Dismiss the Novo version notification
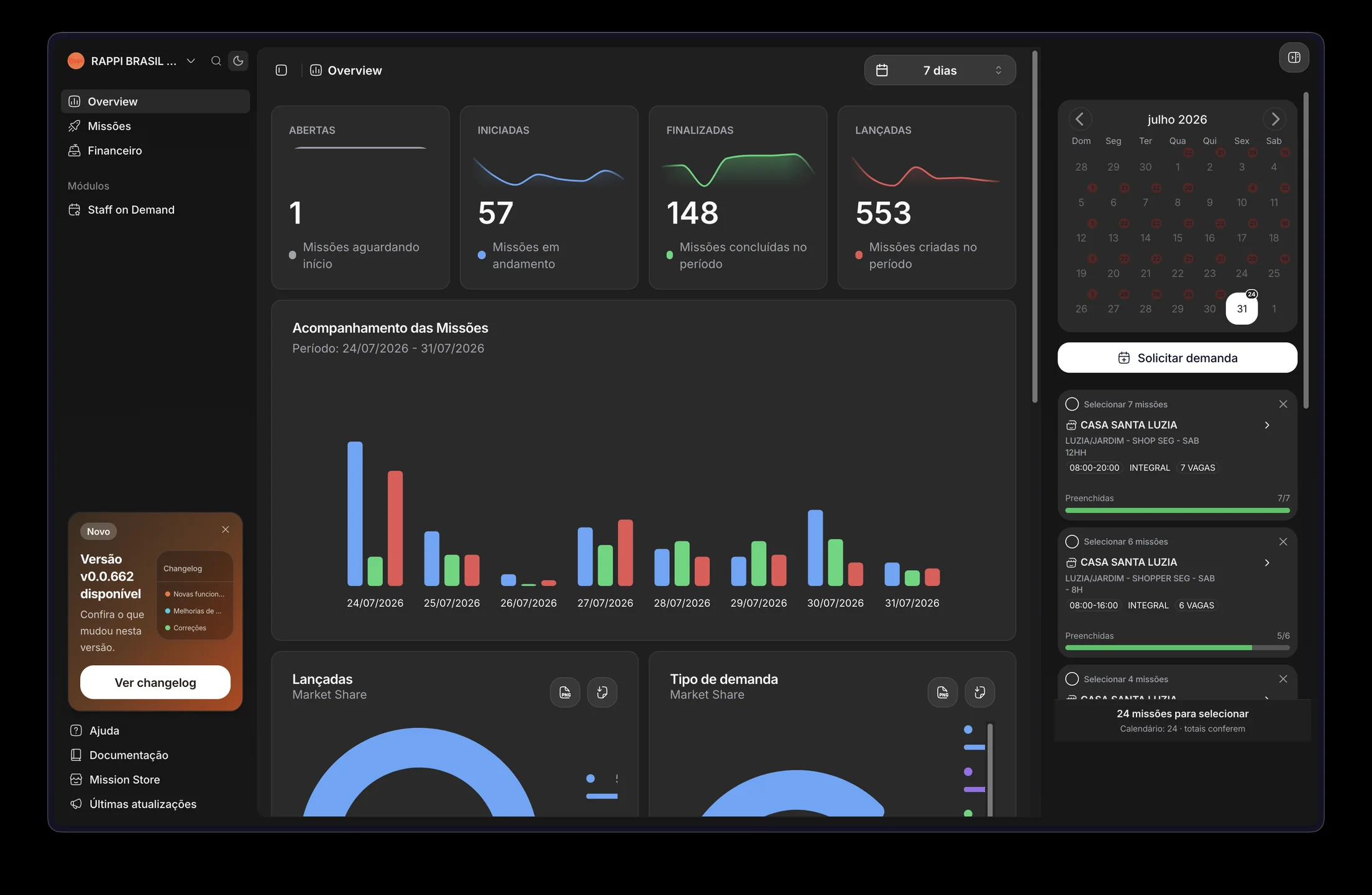This screenshot has height=895, width=1372. point(226,529)
